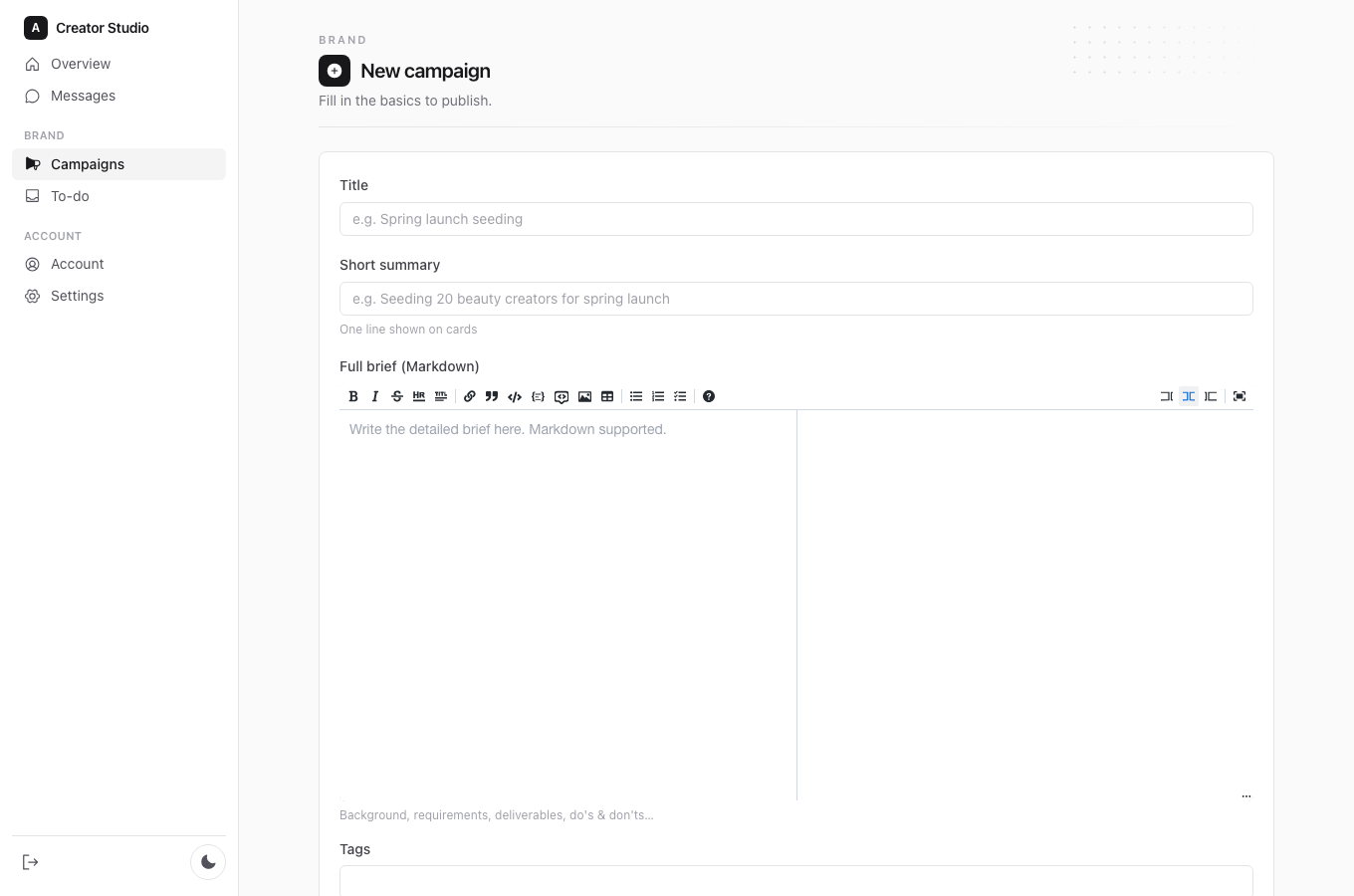This screenshot has height=896, width=1354.
Task: Insert horizontal rule (HR) in brief
Action: 419,396
